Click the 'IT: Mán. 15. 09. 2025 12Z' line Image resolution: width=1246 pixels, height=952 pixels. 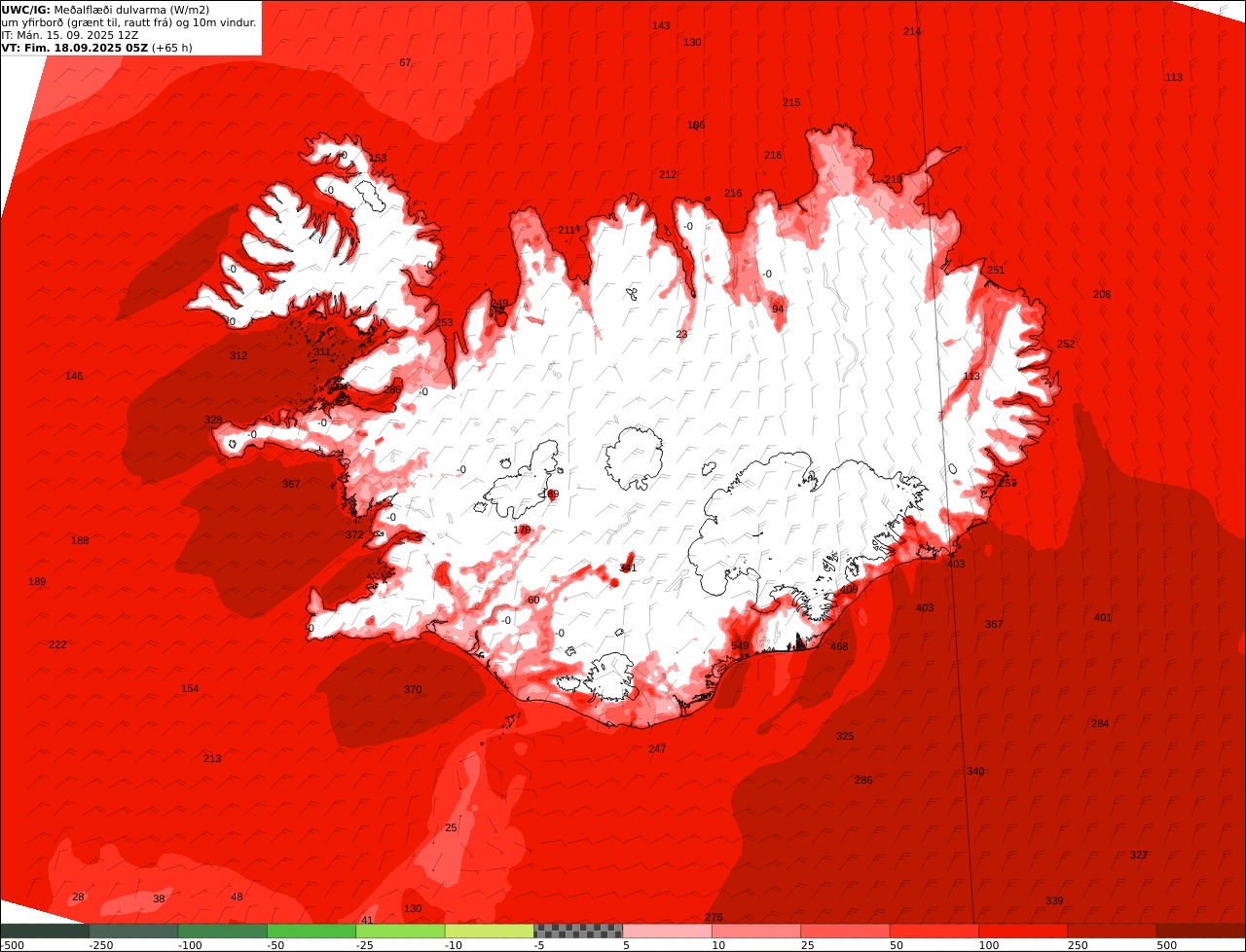point(71,35)
